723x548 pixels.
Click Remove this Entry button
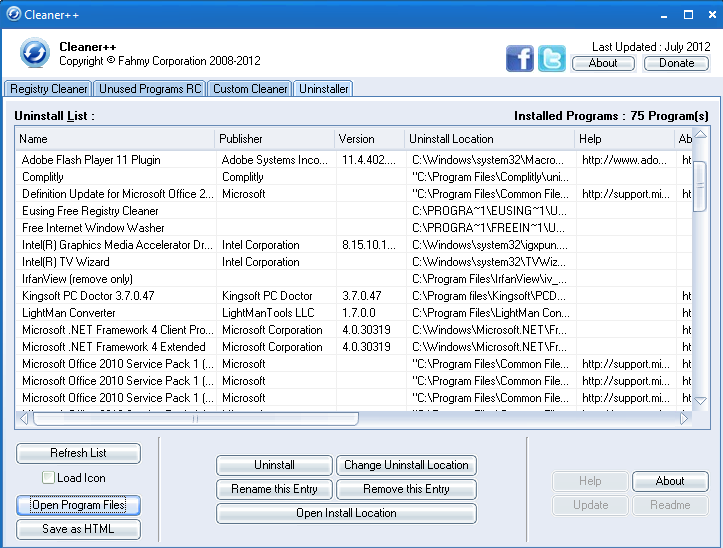[406, 489]
